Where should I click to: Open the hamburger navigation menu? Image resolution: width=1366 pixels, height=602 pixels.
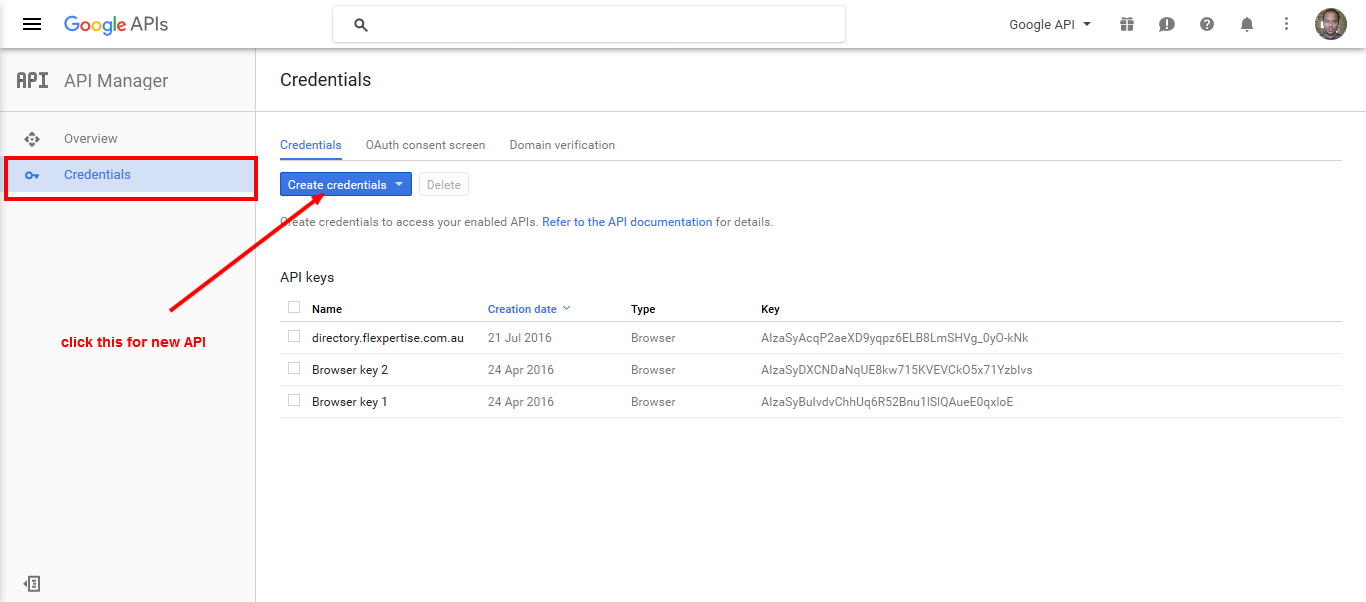(x=32, y=24)
